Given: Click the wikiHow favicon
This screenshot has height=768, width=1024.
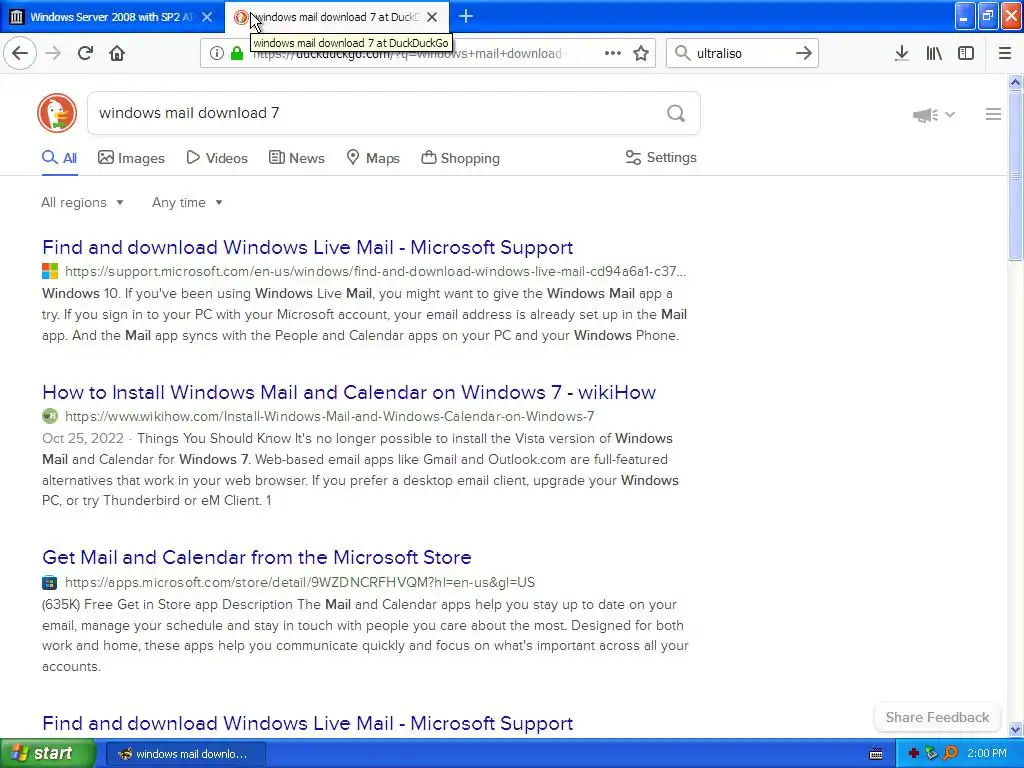Looking at the screenshot, I should click(x=50, y=416).
